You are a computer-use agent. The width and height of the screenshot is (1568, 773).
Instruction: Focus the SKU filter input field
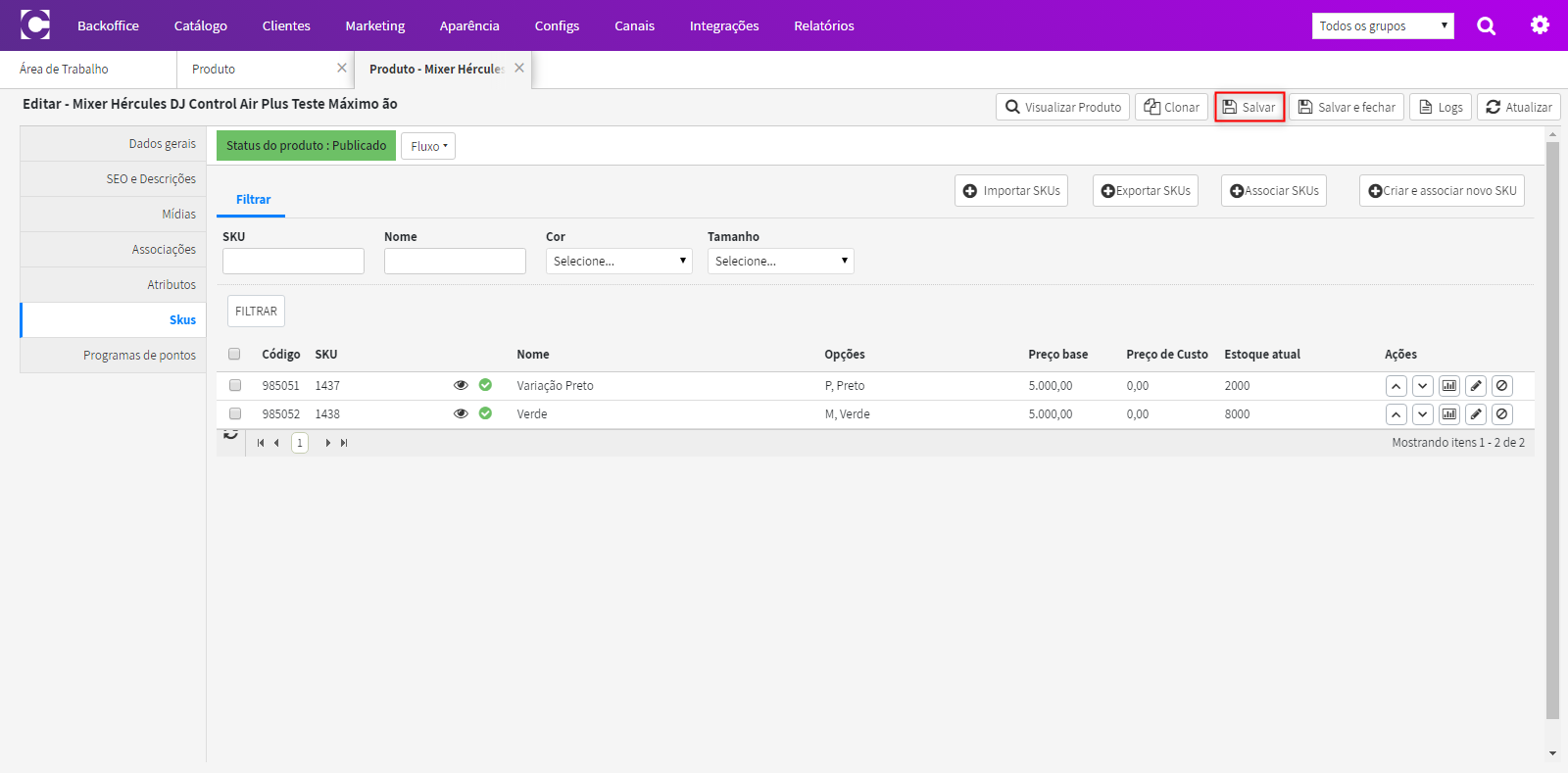(x=293, y=261)
